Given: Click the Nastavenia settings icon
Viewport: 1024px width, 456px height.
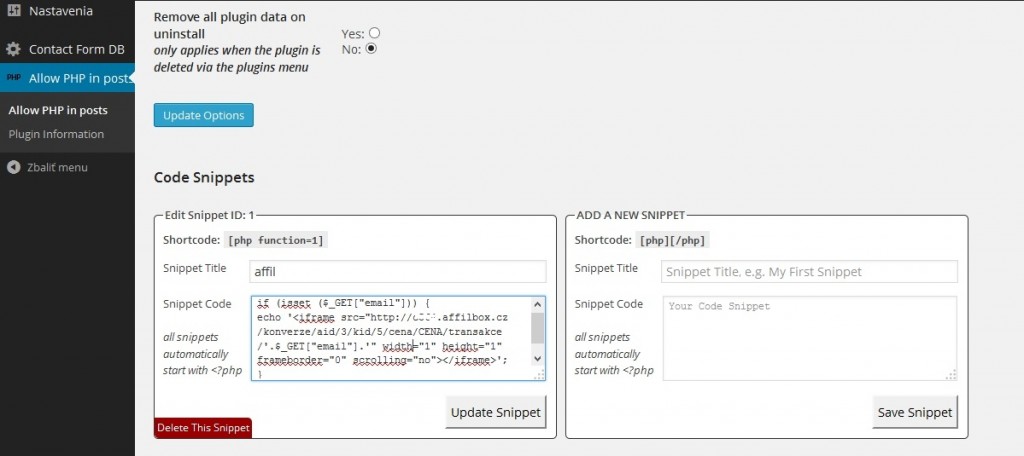Looking at the screenshot, I should 13,12.
